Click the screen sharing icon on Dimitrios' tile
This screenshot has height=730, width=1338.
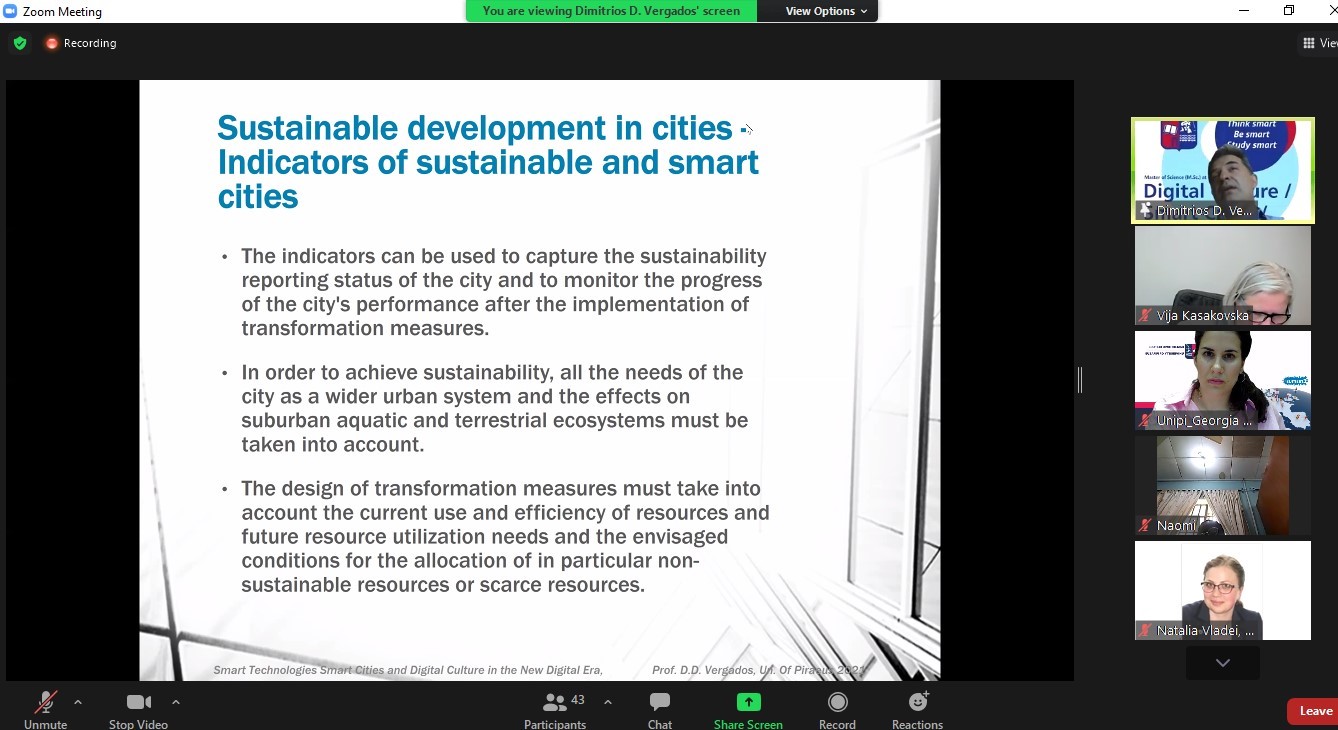pos(1145,211)
